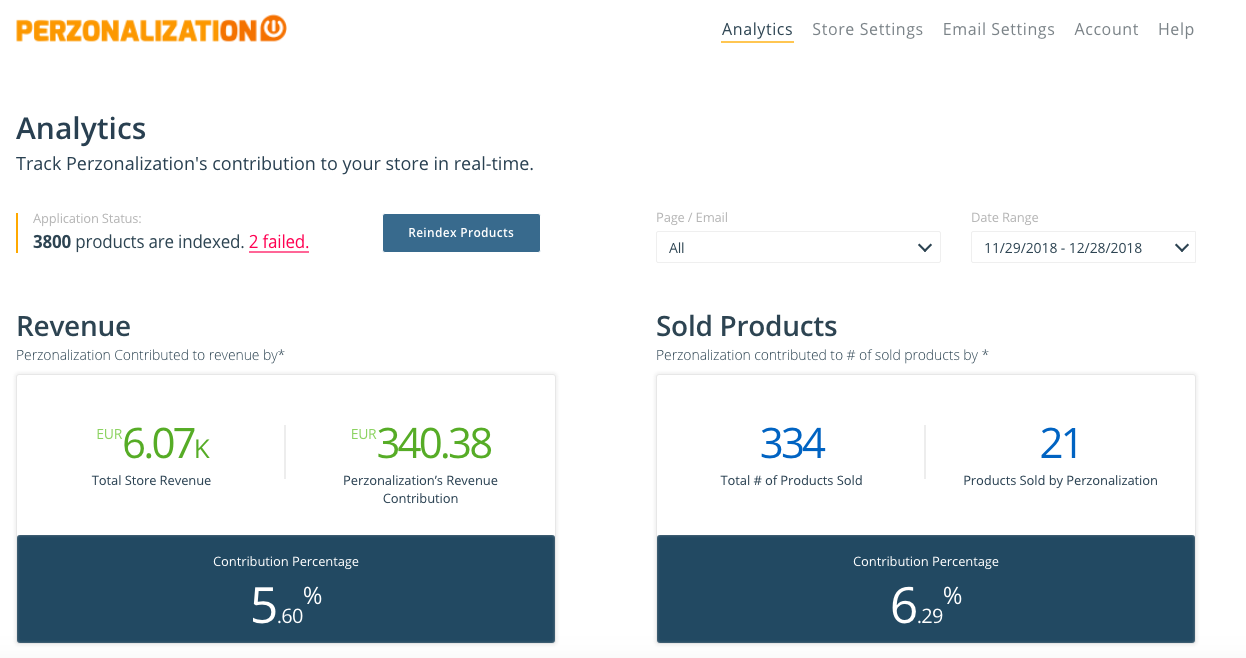Click the EUR 340.38 revenue contribution value
Screen dimensions: 1246x658
pos(421,443)
